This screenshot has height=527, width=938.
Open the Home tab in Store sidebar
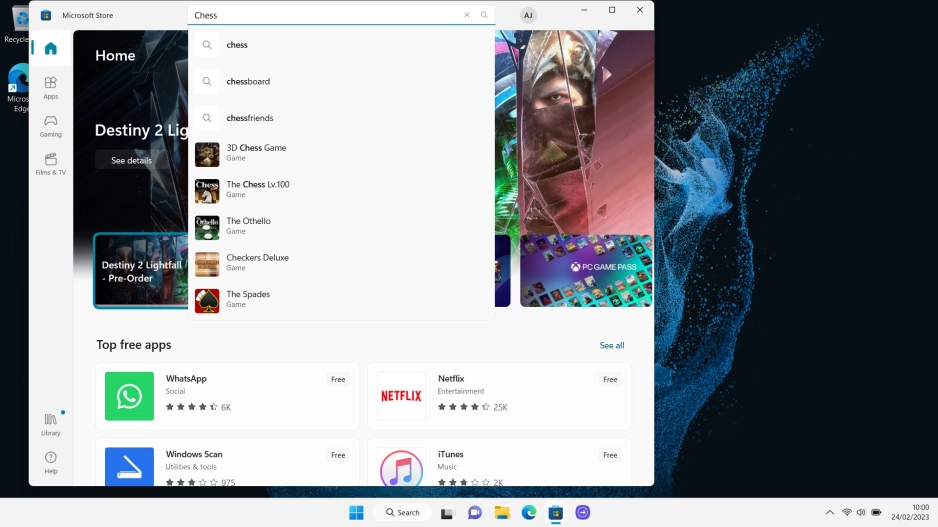point(51,48)
